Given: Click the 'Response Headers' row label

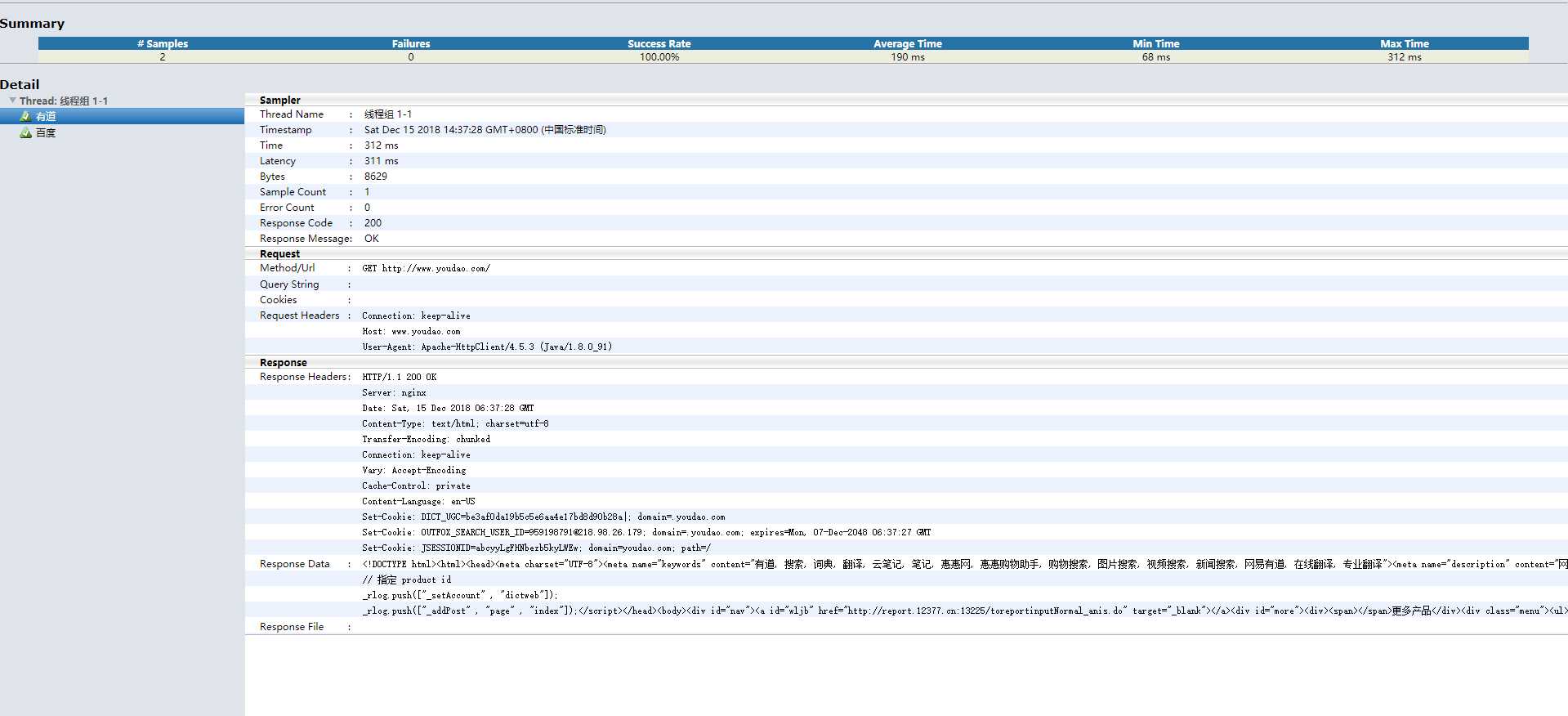Looking at the screenshot, I should pos(303,376).
